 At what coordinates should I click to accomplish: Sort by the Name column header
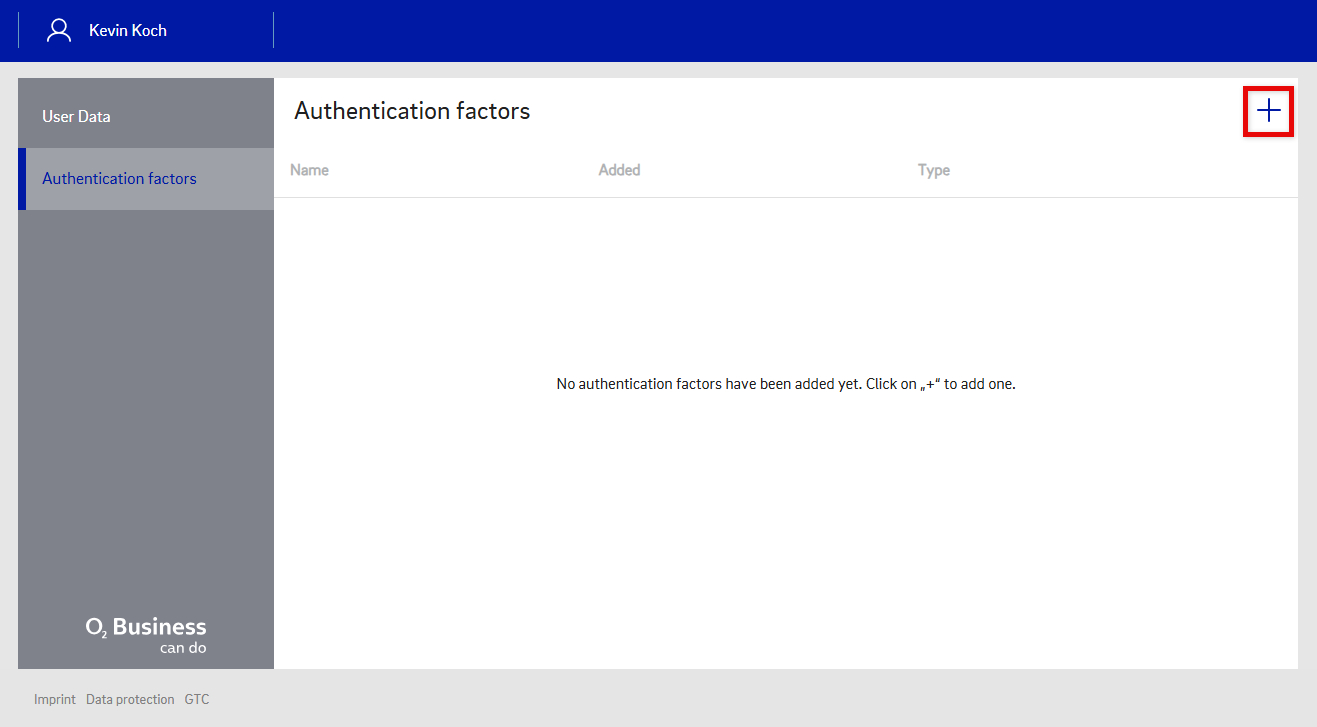pyautogui.click(x=309, y=170)
